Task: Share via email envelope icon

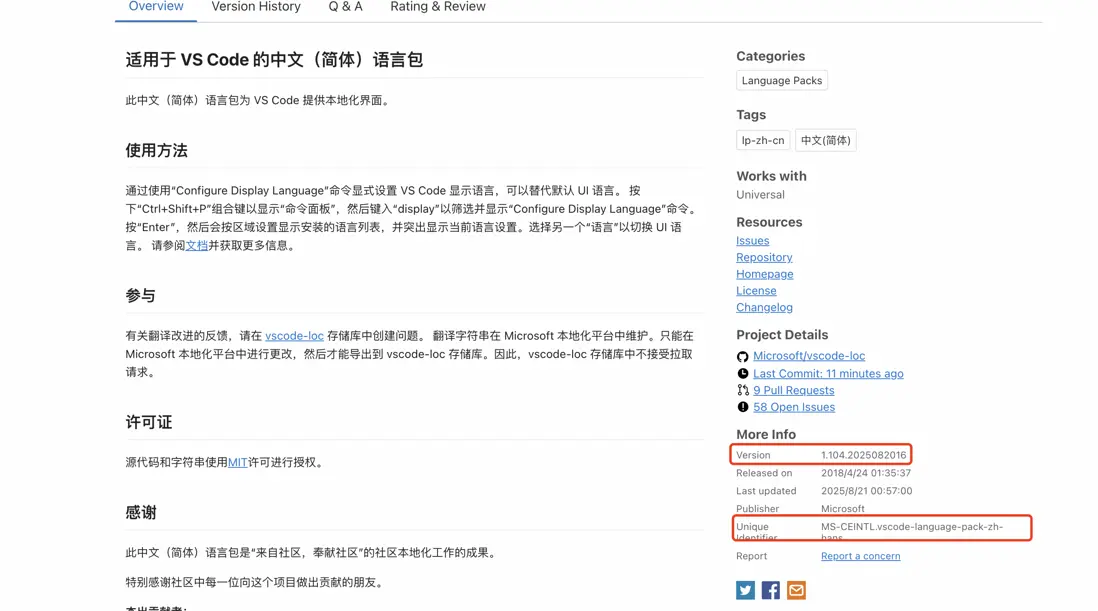Action: [796, 590]
